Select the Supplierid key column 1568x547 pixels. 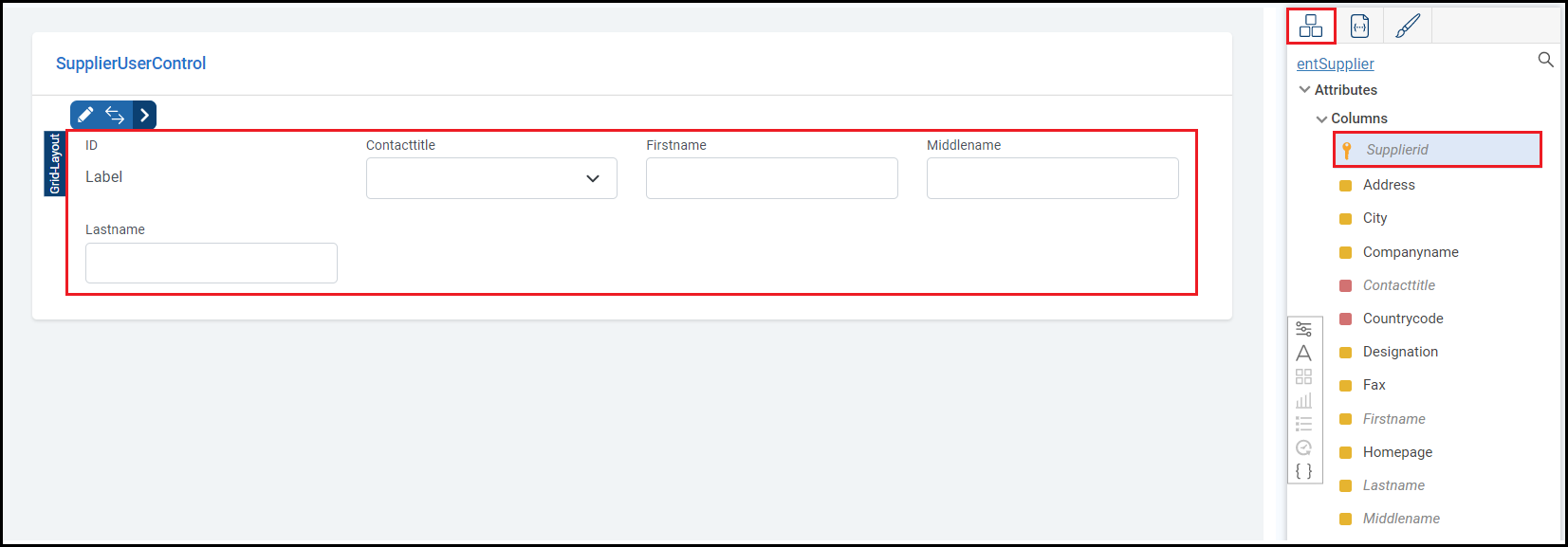tap(1396, 150)
